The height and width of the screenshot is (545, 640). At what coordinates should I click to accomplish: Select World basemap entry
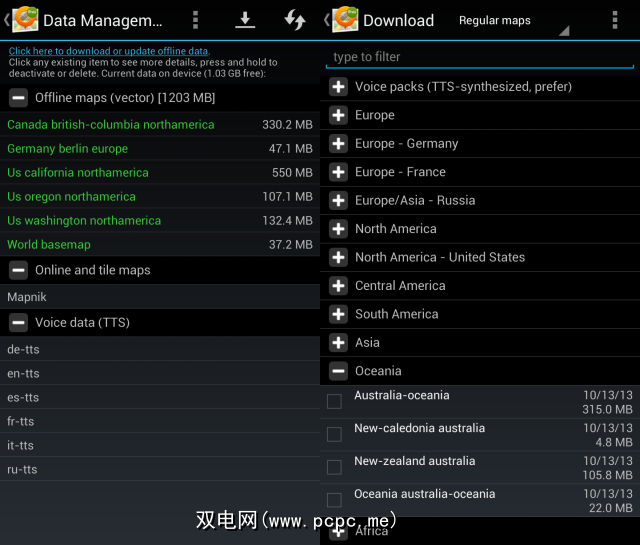160,245
